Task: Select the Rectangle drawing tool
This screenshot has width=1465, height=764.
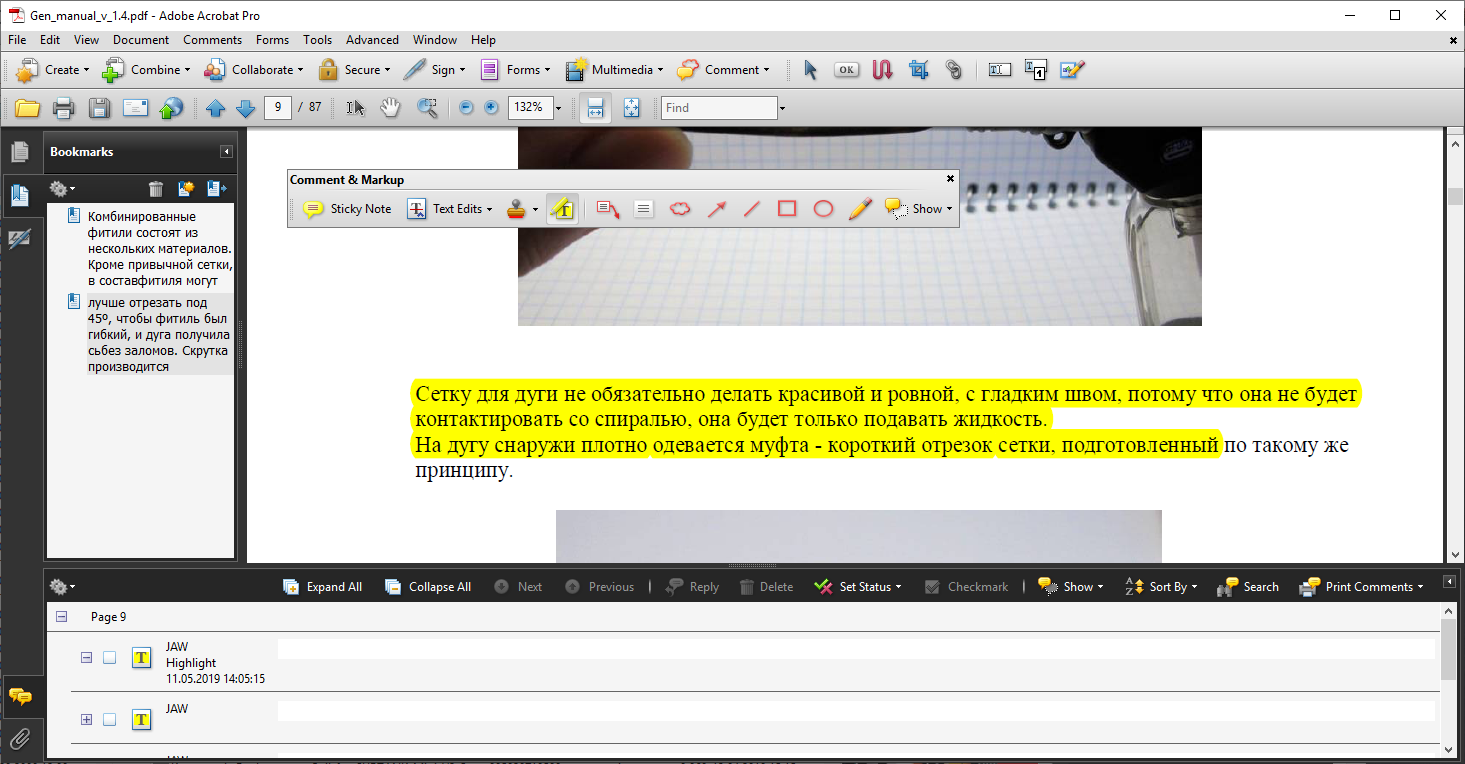Action: [787, 209]
